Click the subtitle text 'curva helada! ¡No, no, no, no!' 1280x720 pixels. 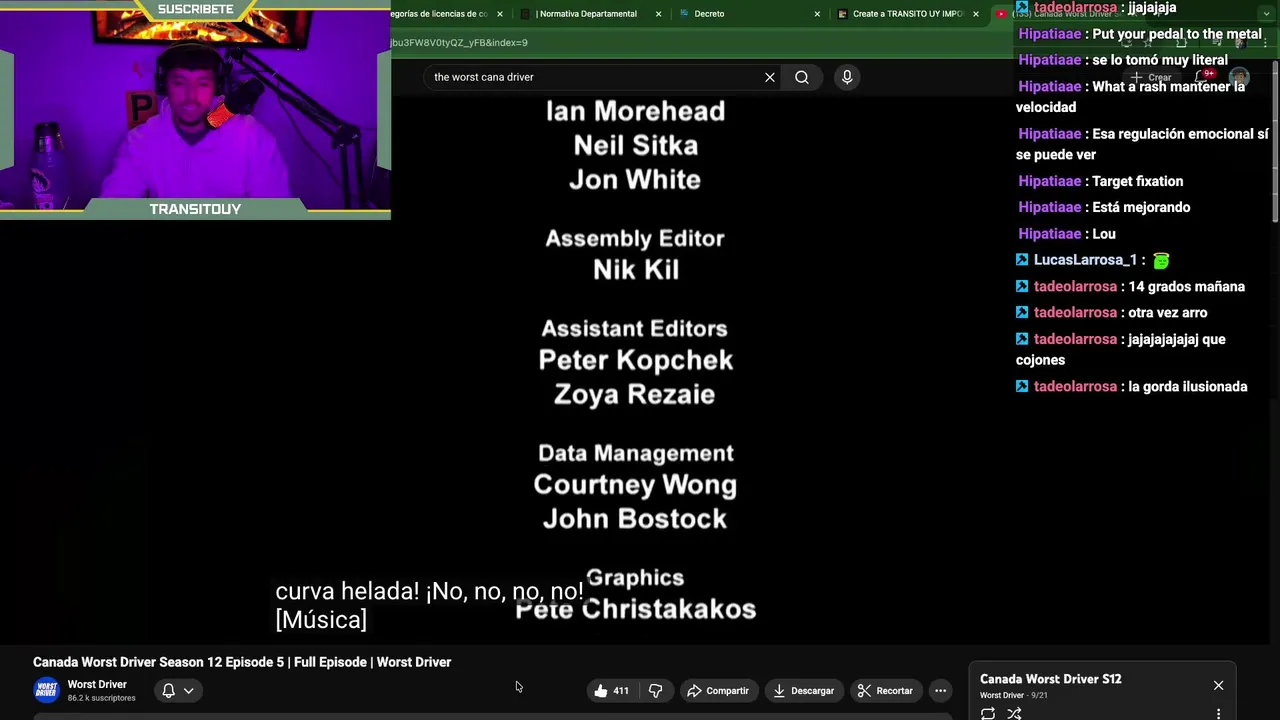pos(429,591)
